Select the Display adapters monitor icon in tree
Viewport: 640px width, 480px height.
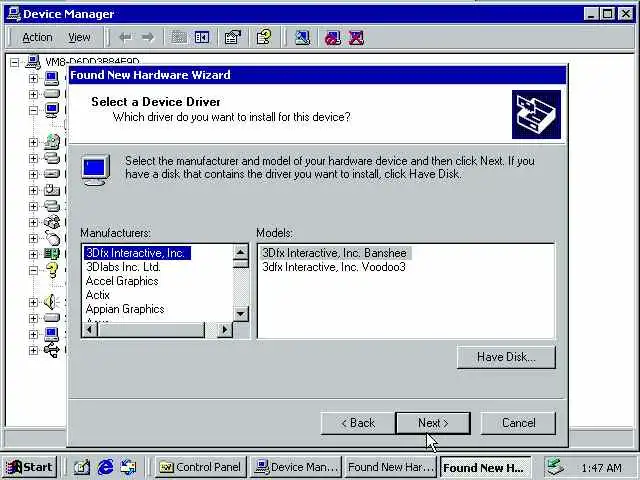point(52,110)
